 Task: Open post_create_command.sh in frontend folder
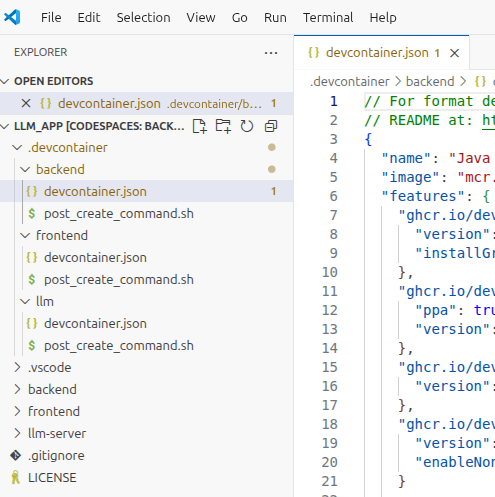(119, 279)
